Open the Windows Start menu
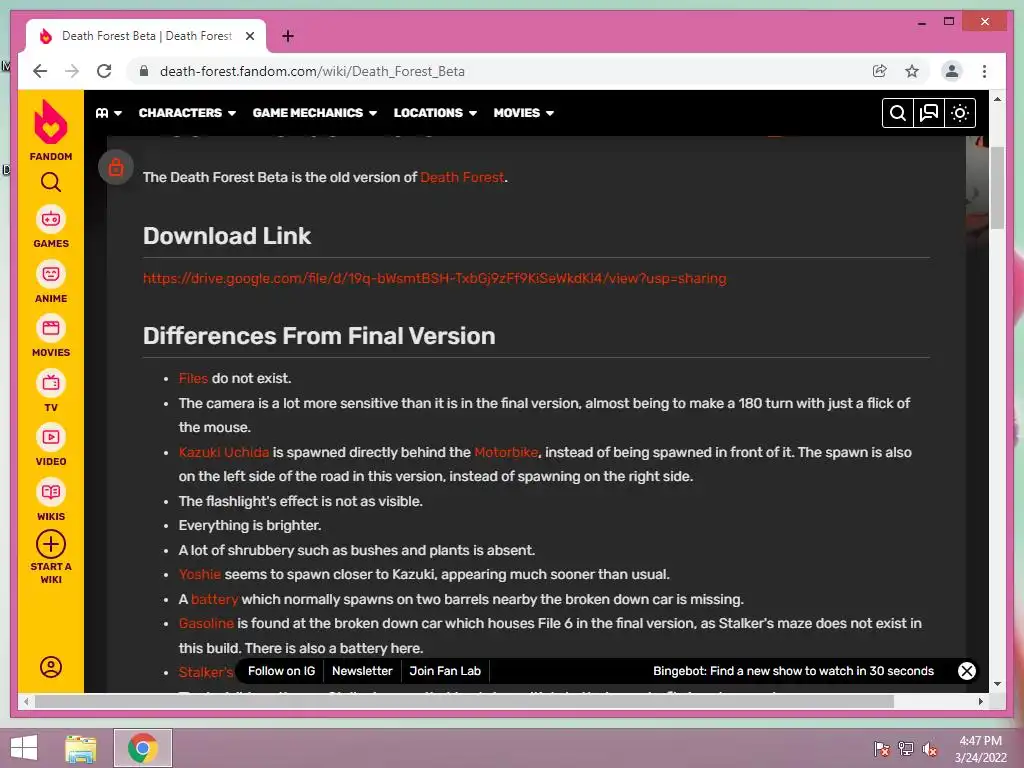This screenshot has width=1024, height=768. point(24,748)
